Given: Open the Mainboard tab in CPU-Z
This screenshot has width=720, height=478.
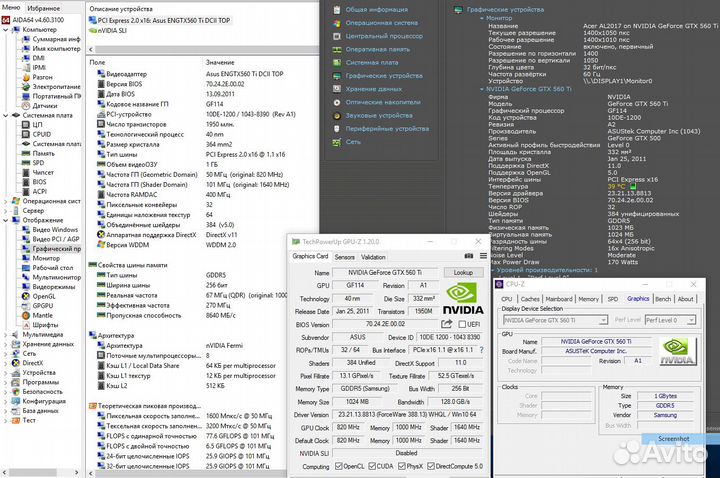Looking at the screenshot, I should pos(559,299).
